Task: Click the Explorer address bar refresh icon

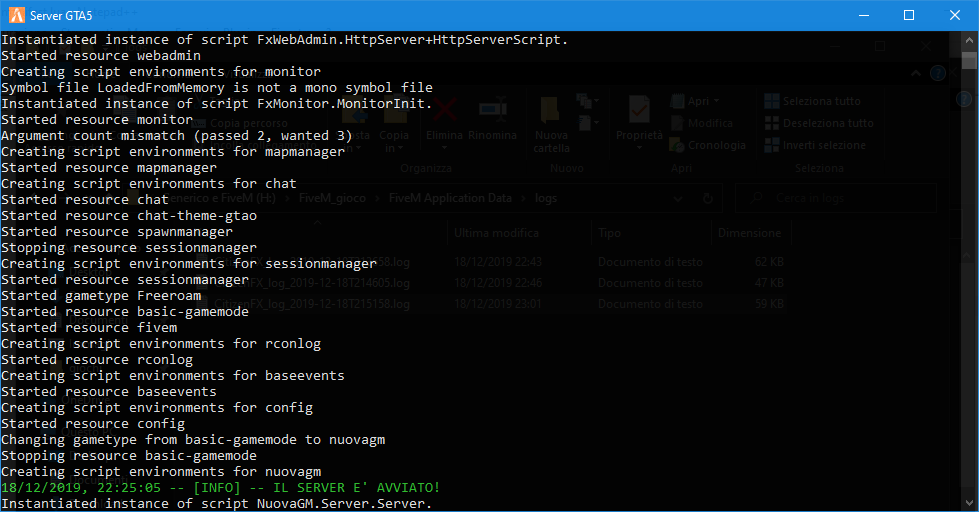Action: (x=707, y=199)
